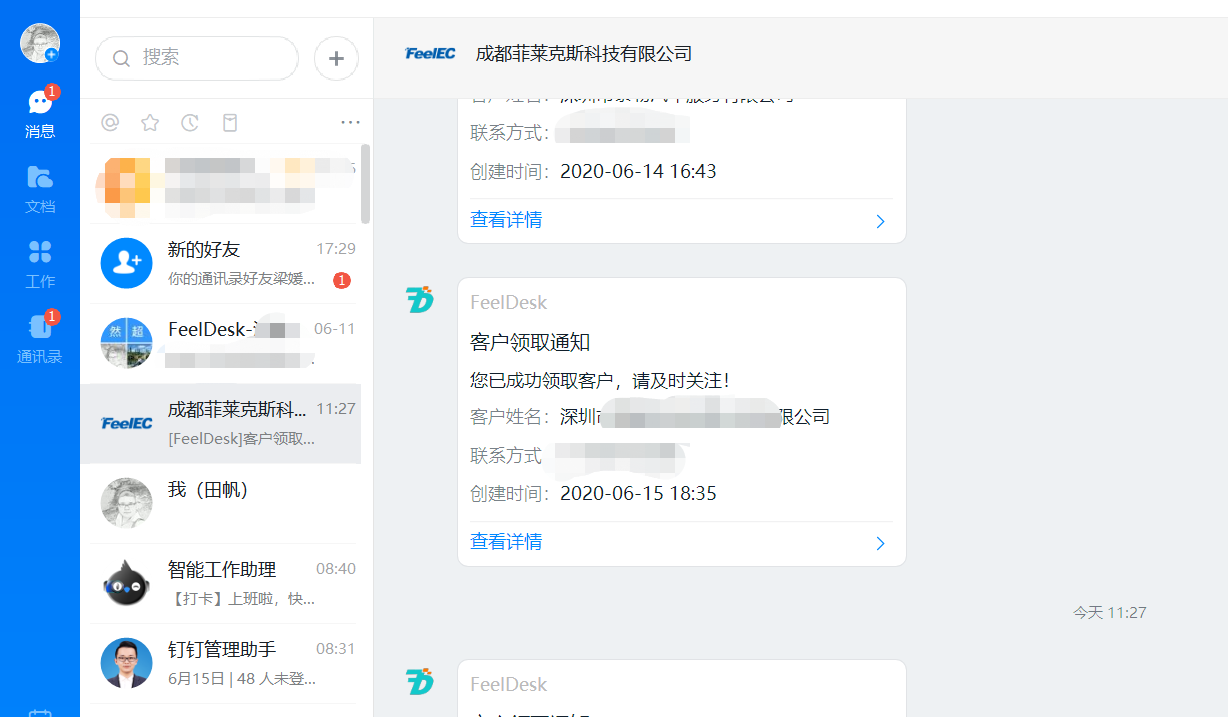
Task: Click the arrow on the 2020-06-15 card
Action: 880,543
